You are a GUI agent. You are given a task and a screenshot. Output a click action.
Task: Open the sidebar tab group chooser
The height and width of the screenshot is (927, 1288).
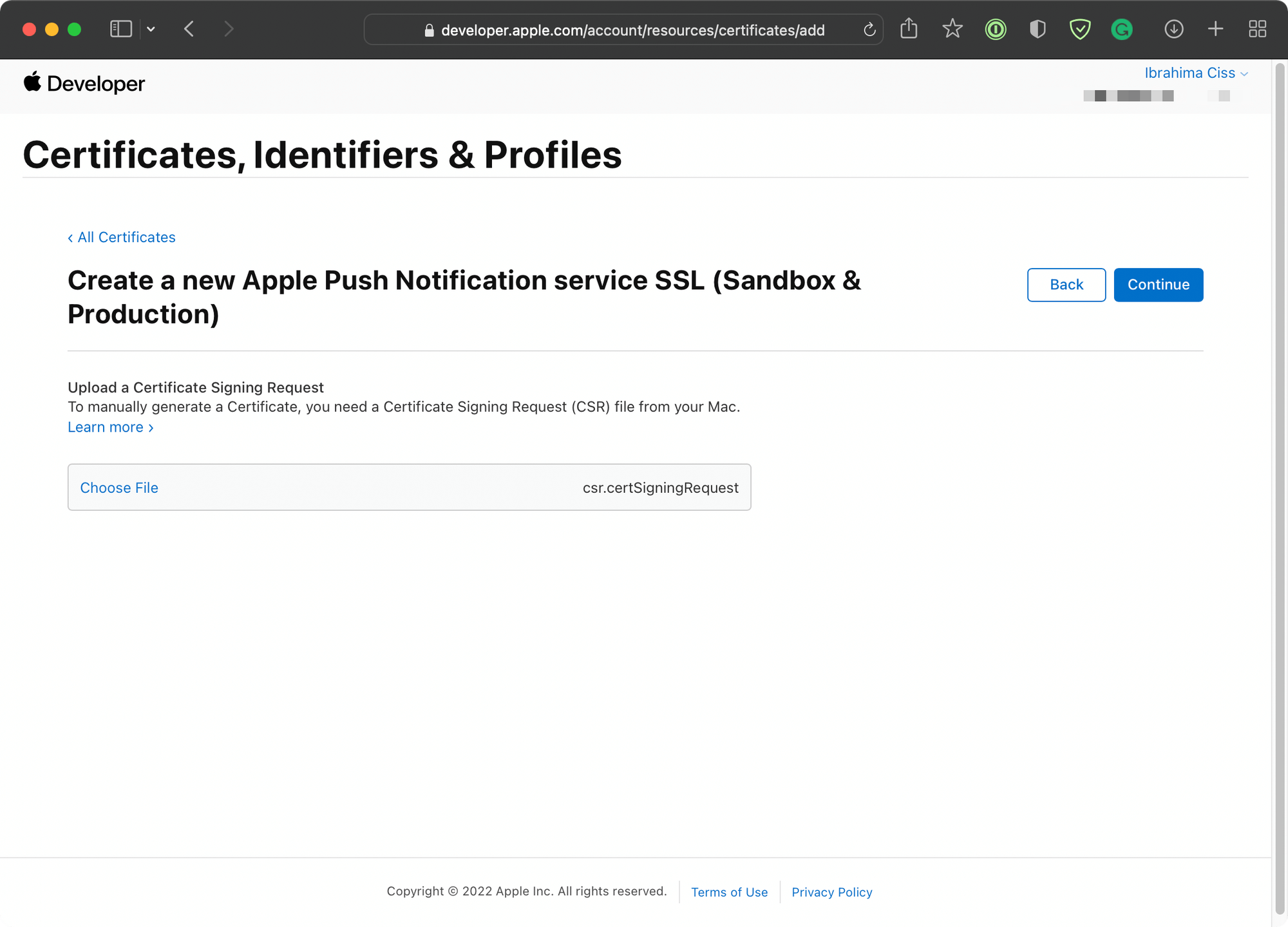click(151, 29)
